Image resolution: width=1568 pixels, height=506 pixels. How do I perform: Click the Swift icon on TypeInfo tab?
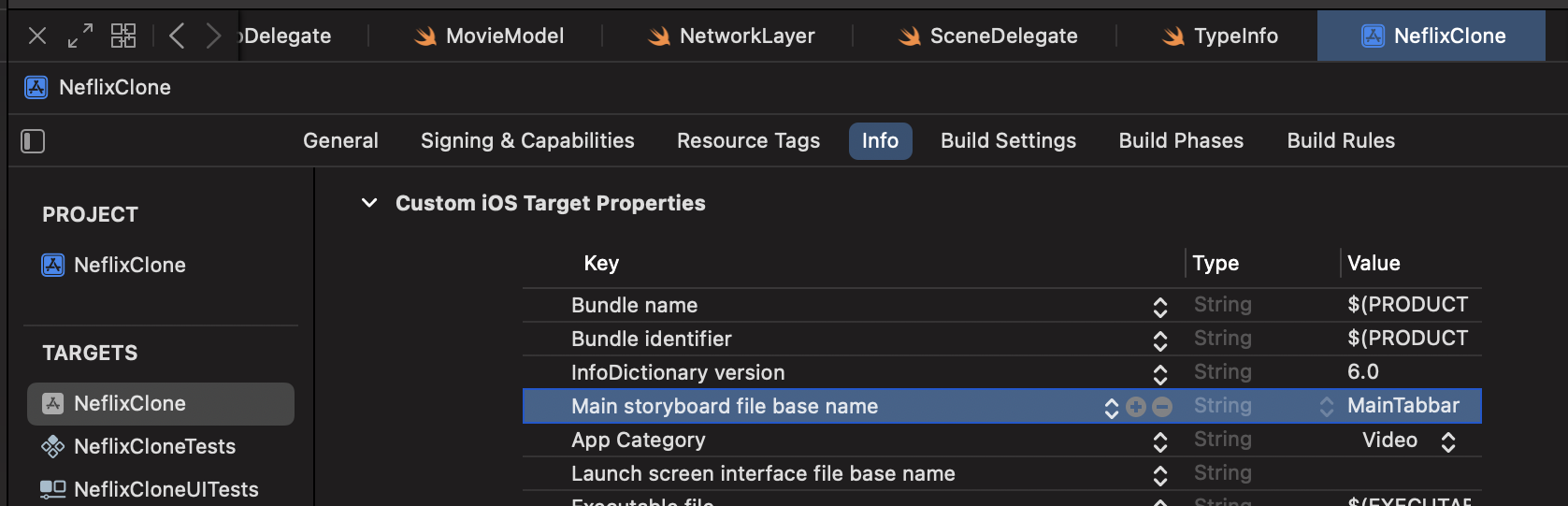[x=1173, y=36]
